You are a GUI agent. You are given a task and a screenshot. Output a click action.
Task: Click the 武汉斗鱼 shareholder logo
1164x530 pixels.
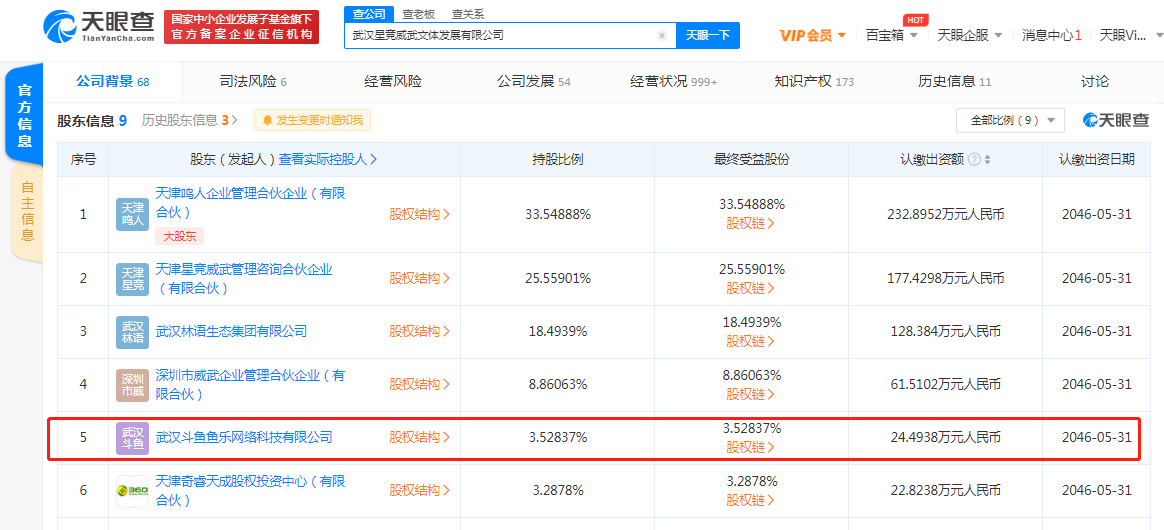click(132, 437)
